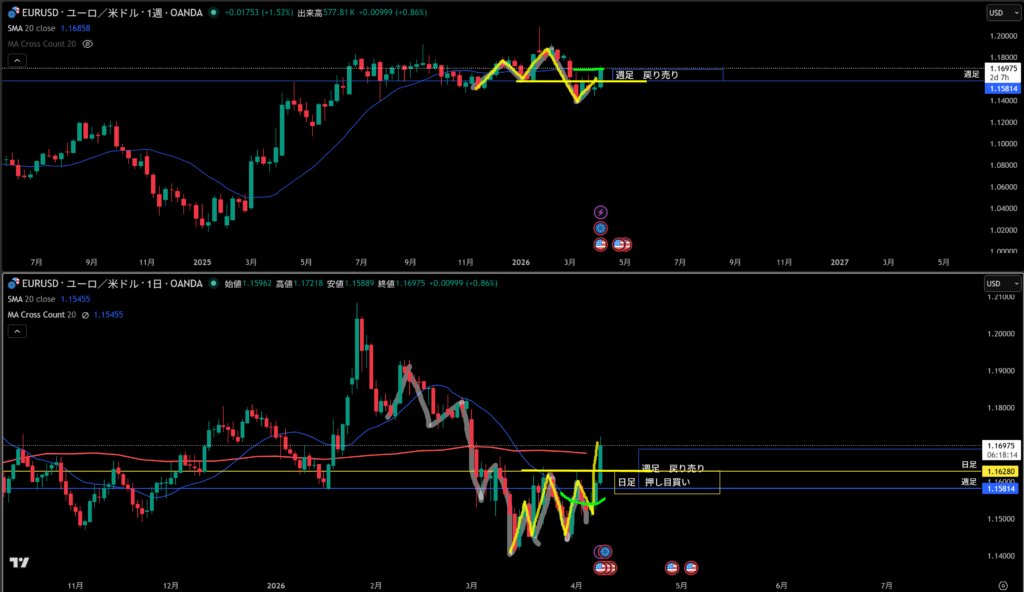Click the May US flag economic event on daily chart
This screenshot has height=592, width=1024.
(690, 568)
